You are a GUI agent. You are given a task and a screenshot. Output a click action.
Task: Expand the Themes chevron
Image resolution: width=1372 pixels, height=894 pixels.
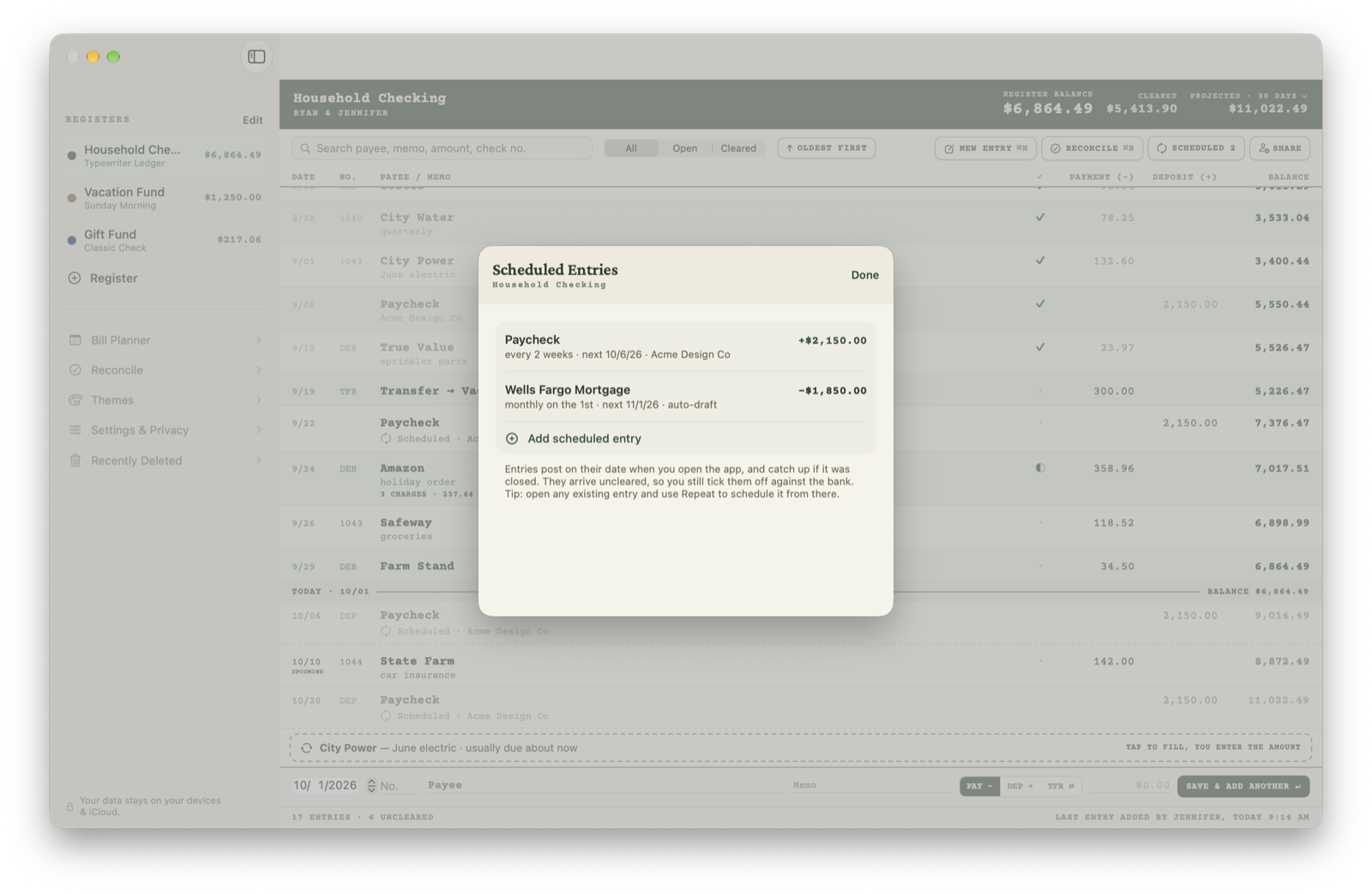258,400
